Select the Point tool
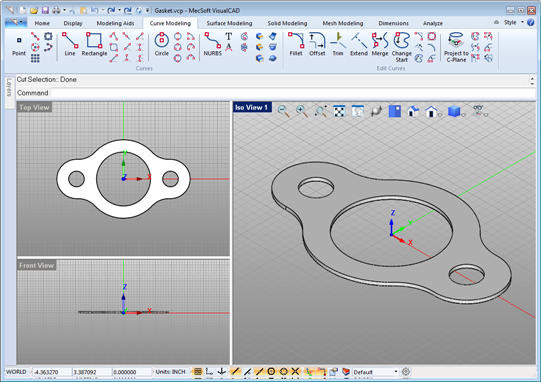The width and height of the screenshot is (541, 382). (19, 45)
